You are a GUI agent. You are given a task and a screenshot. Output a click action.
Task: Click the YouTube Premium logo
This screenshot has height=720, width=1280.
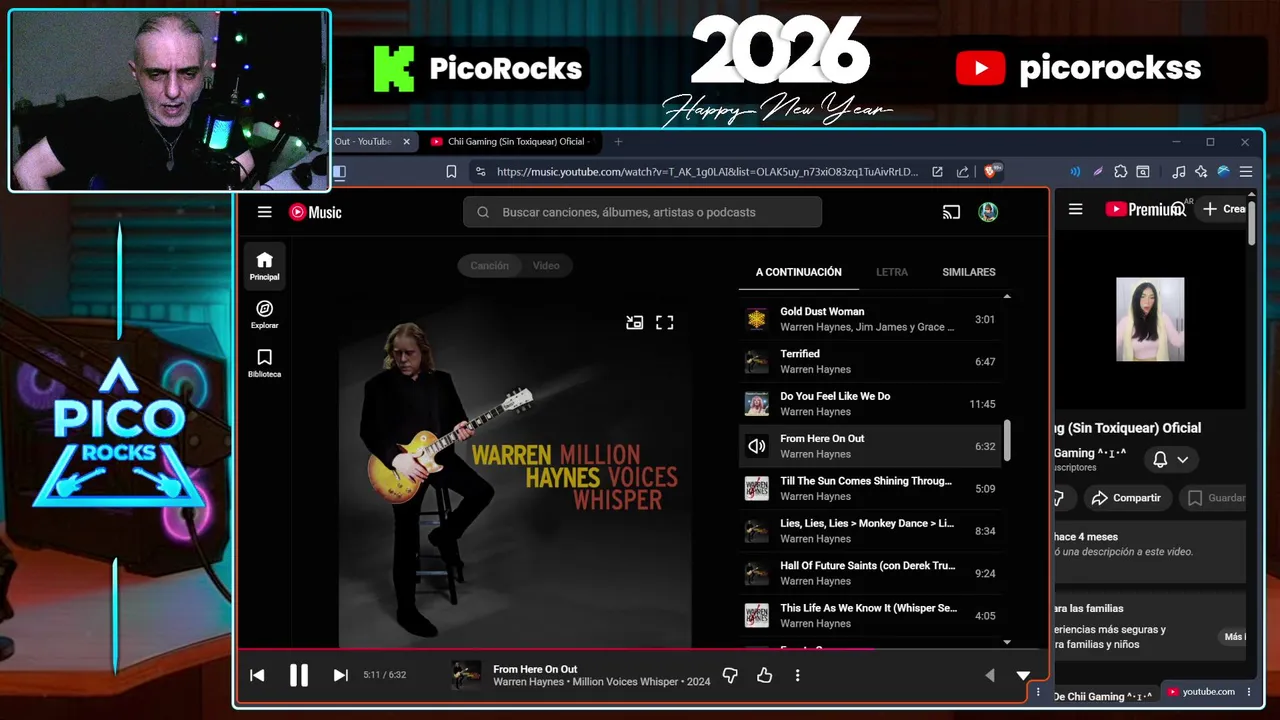point(1145,209)
